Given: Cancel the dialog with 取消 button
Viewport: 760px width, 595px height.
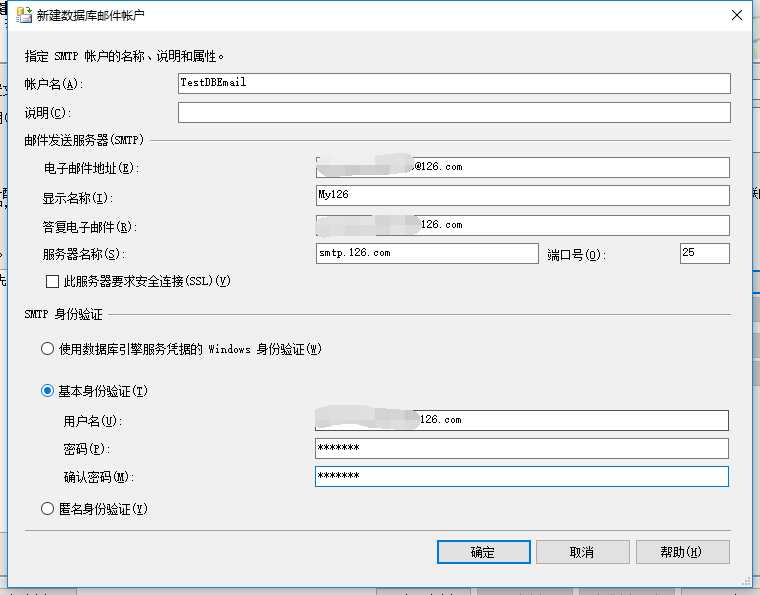Looking at the screenshot, I should click(583, 552).
